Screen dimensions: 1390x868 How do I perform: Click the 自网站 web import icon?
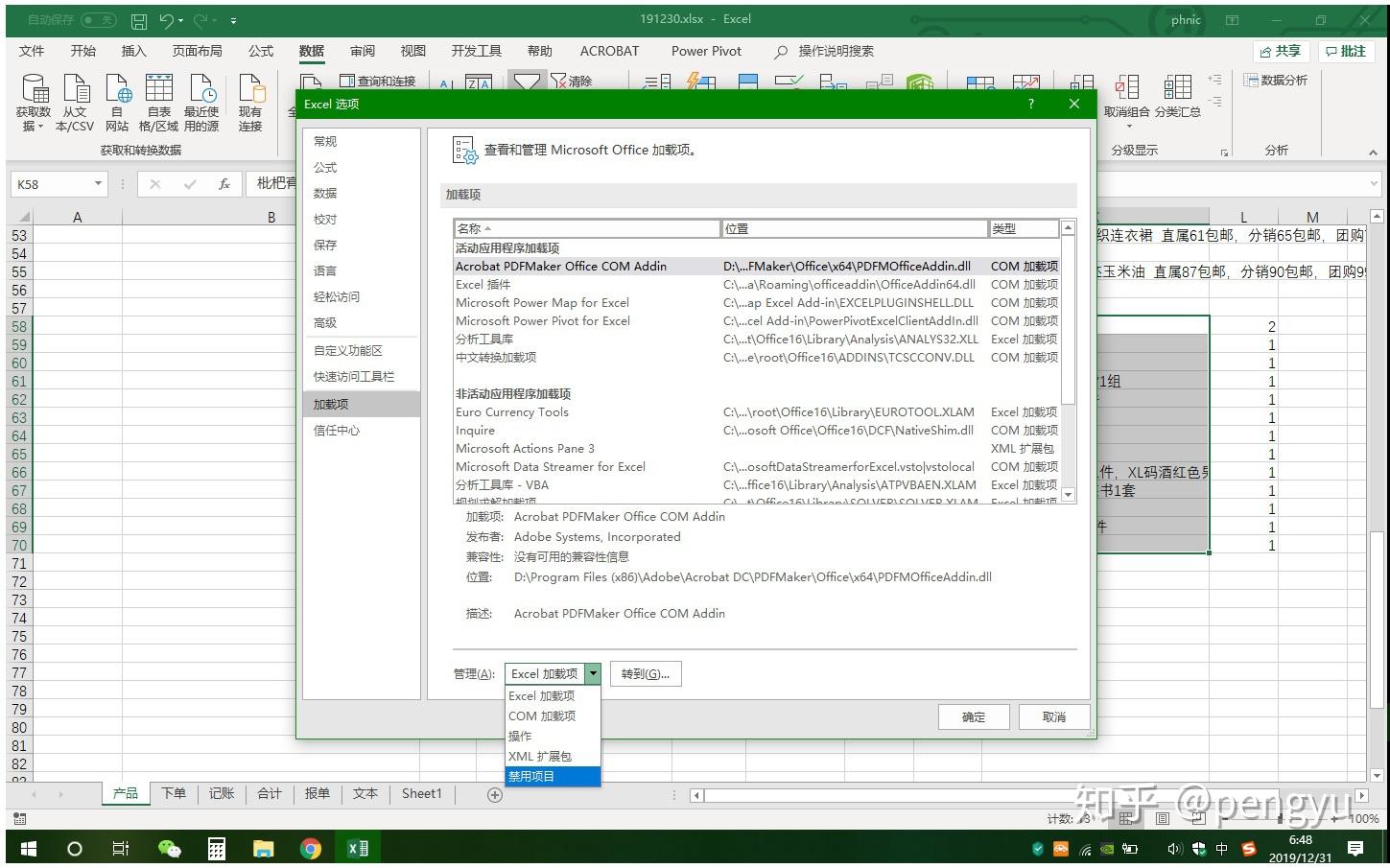(x=117, y=104)
